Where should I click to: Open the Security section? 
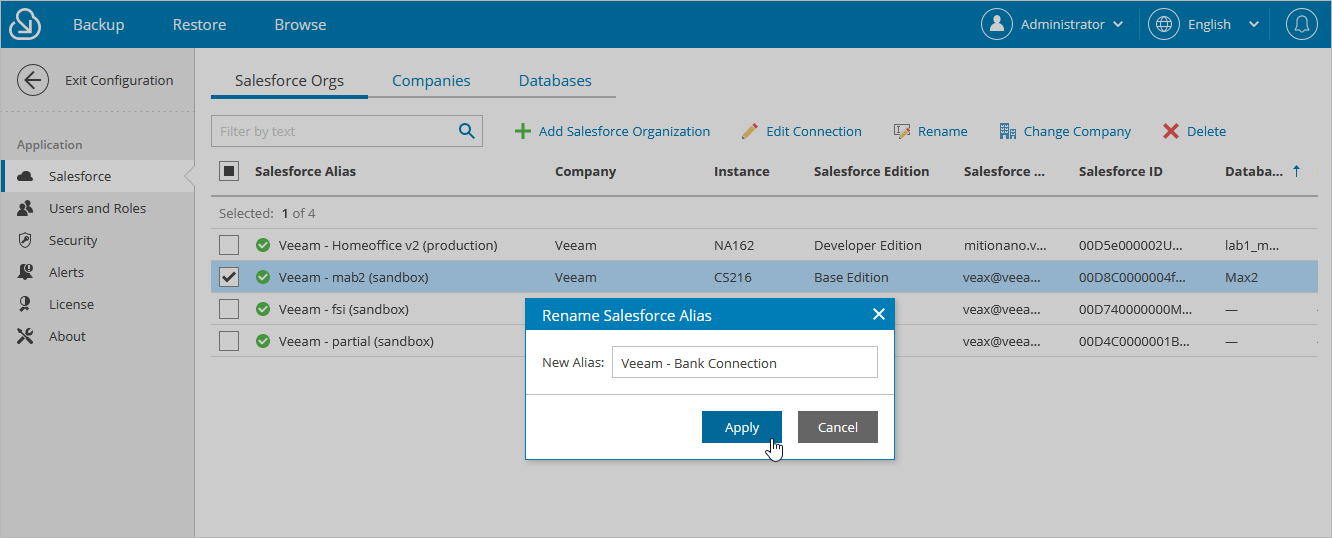tap(73, 240)
